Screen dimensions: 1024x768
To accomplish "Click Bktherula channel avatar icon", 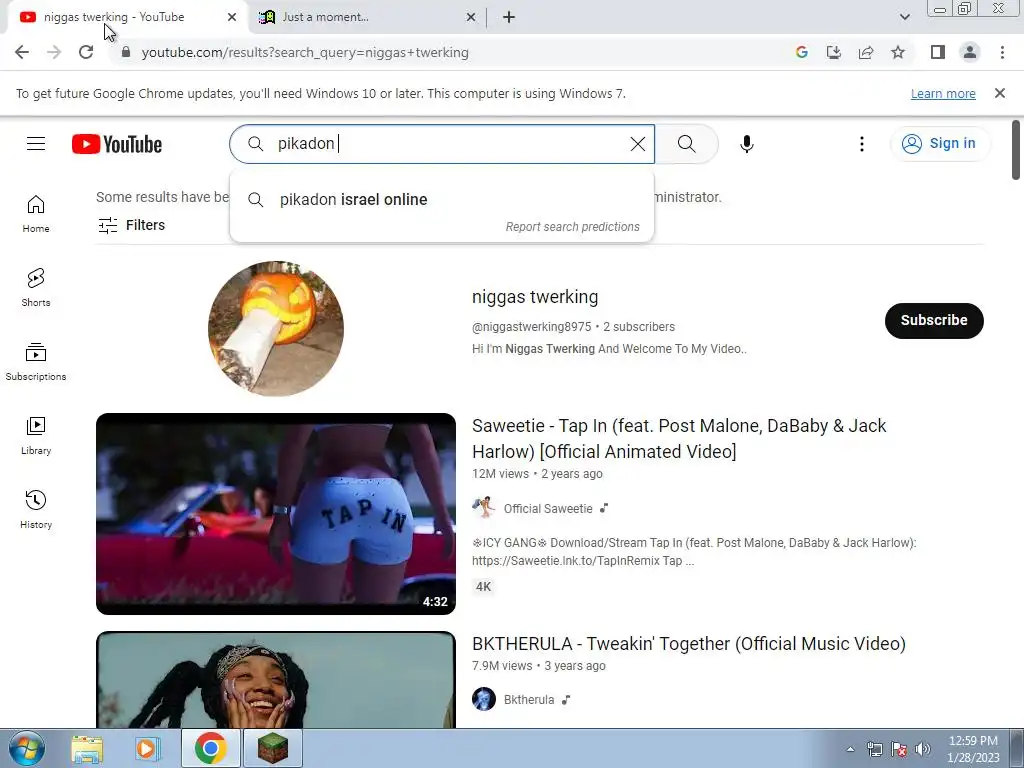I will [x=484, y=699].
